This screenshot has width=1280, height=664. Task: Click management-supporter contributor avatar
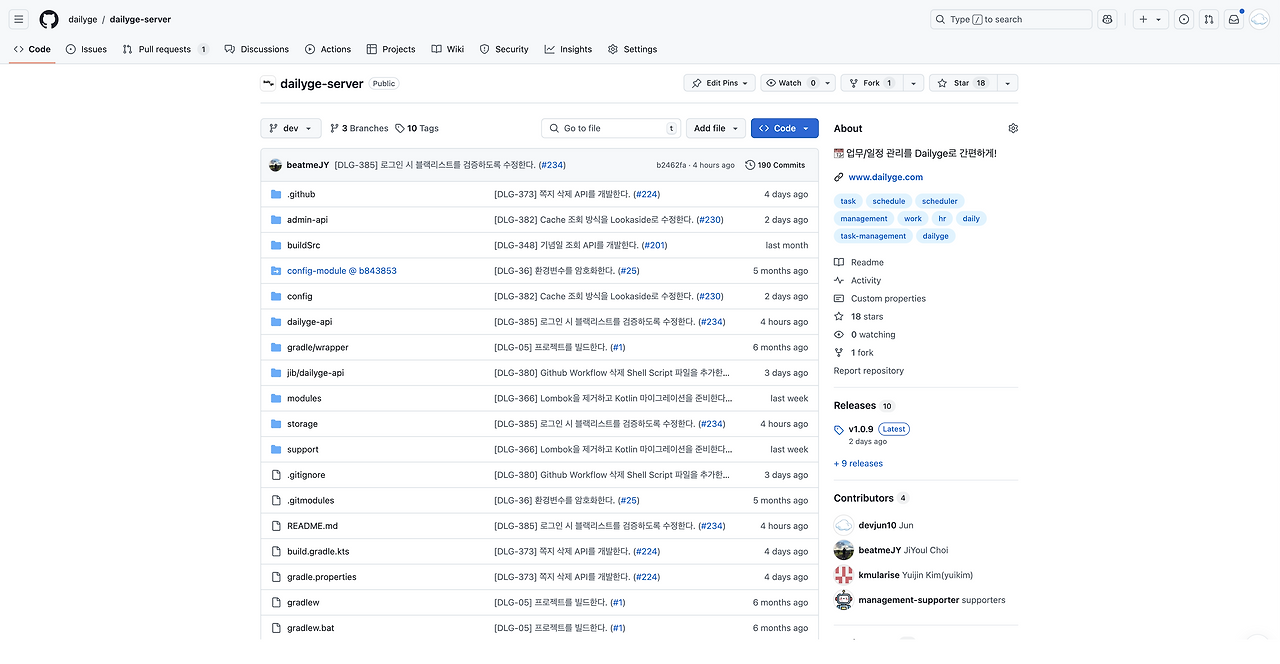click(844, 600)
